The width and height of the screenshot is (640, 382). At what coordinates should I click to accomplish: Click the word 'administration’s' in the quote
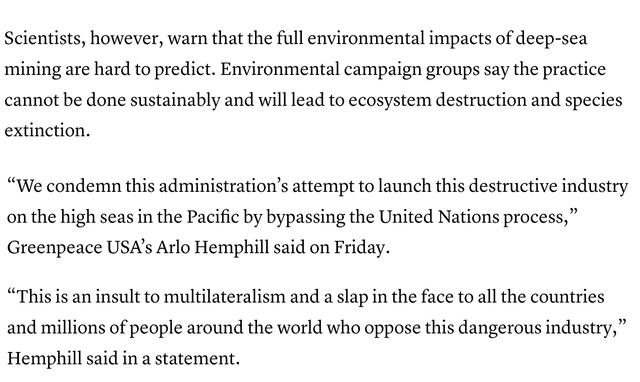pos(223,186)
